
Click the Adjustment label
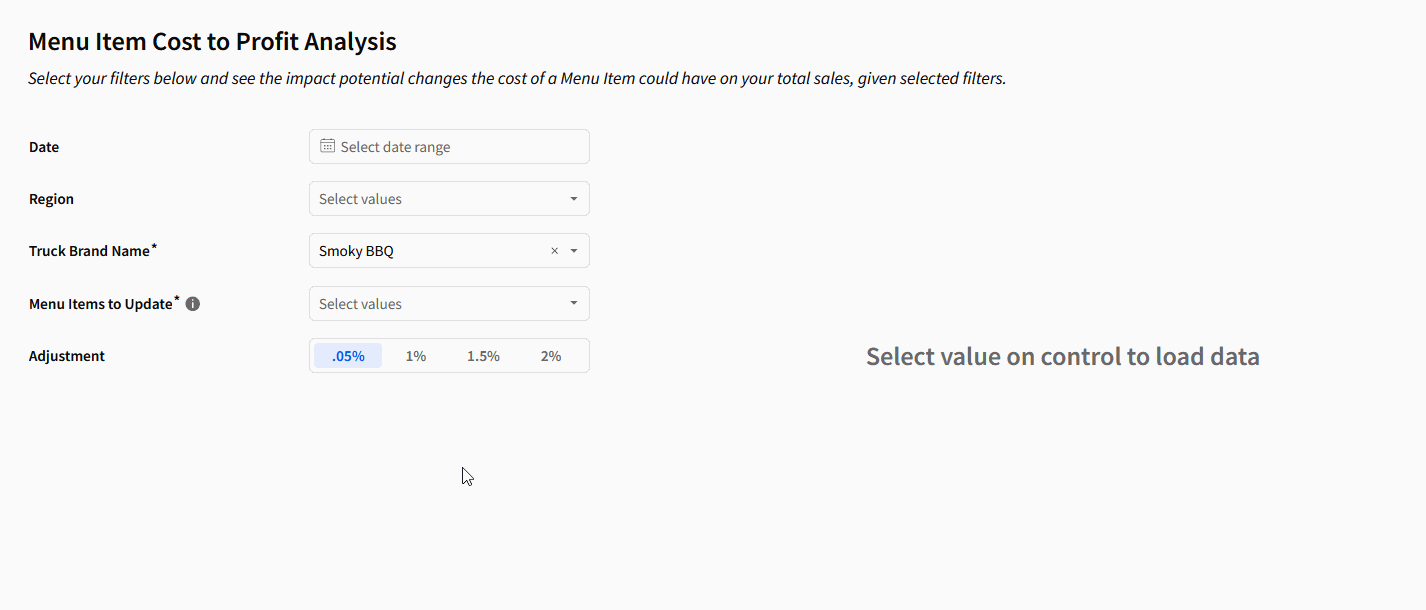[67, 356]
